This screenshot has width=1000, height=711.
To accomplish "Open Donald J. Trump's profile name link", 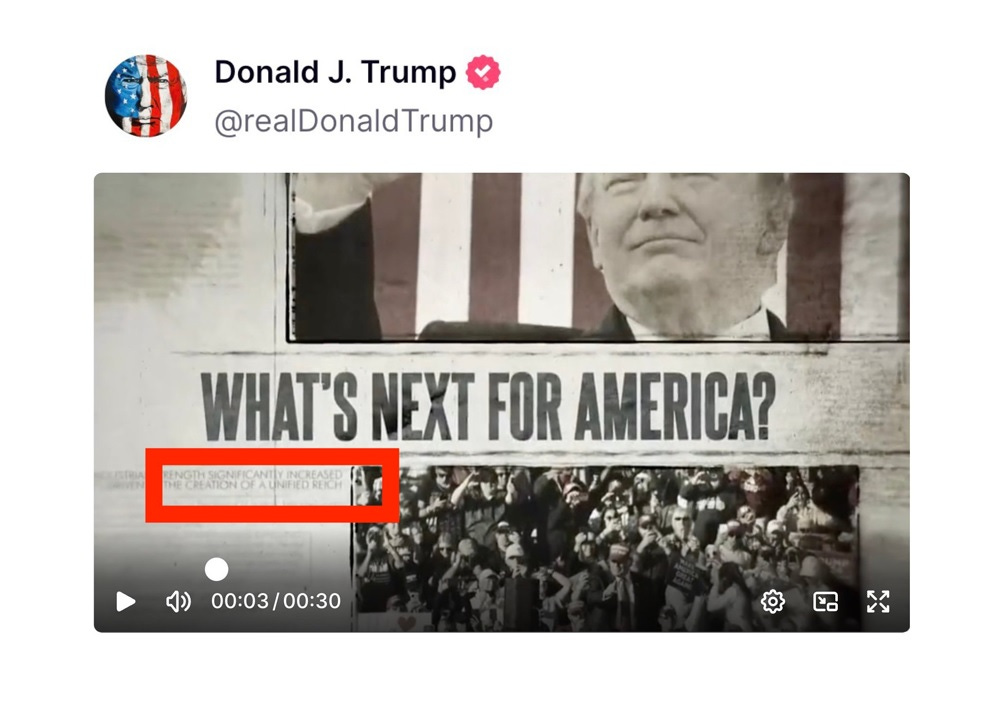I will pyautogui.click(x=334, y=71).
